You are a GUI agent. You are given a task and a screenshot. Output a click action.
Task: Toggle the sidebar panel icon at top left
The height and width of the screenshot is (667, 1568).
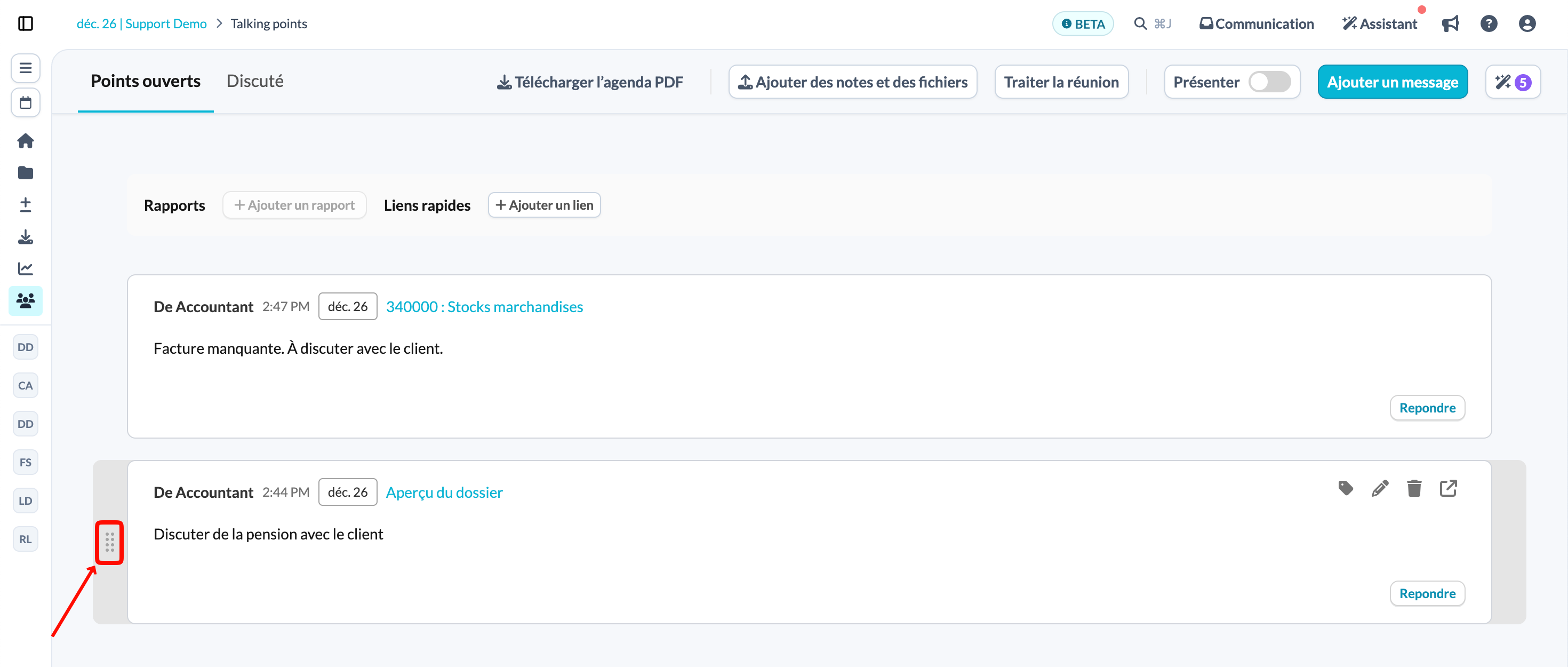(26, 24)
